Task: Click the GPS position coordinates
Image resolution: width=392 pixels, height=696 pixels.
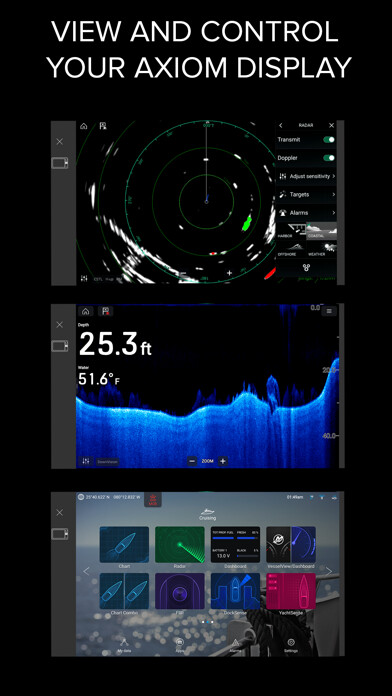Action: pyautogui.click(x=112, y=497)
